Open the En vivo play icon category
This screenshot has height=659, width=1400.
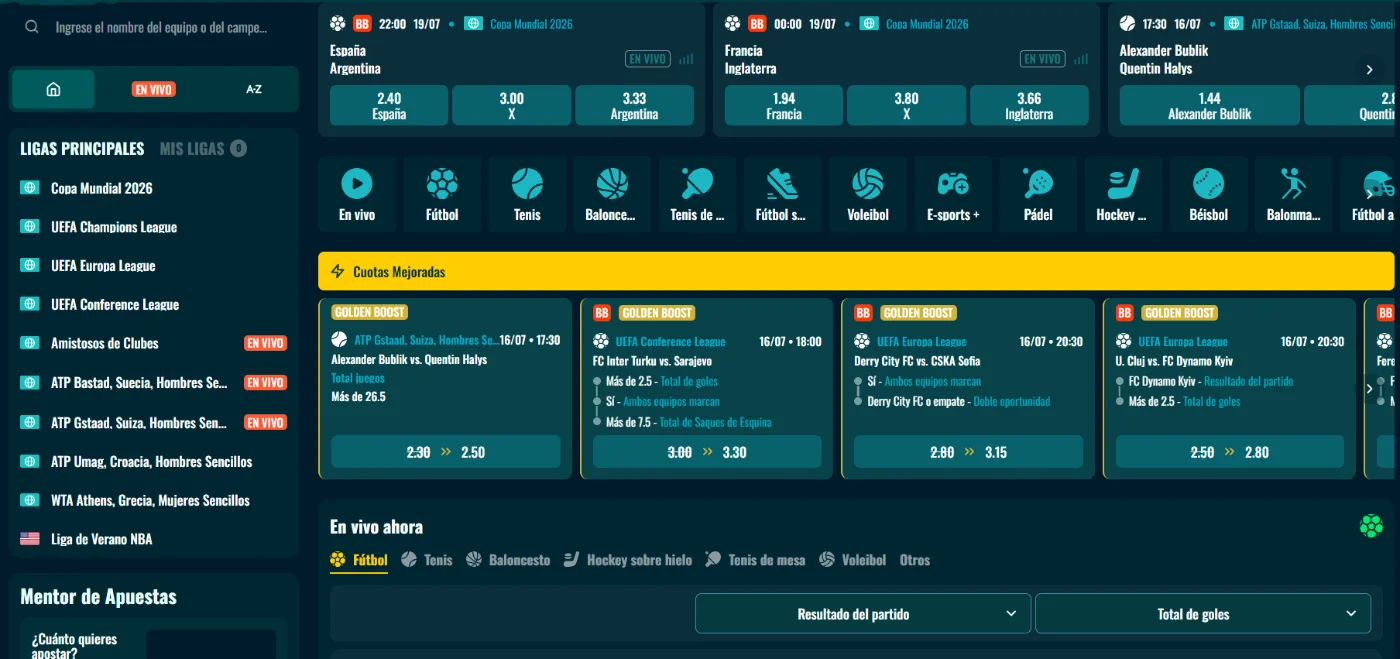357,194
